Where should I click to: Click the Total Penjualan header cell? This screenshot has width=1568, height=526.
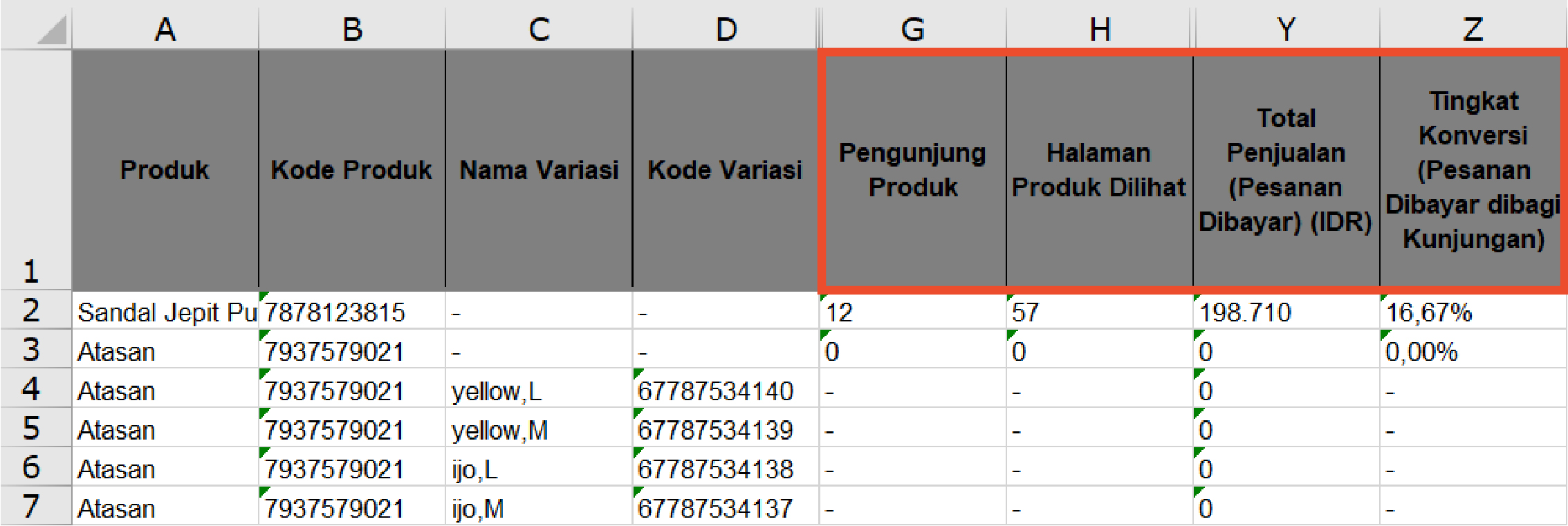(x=1286, y=170)
